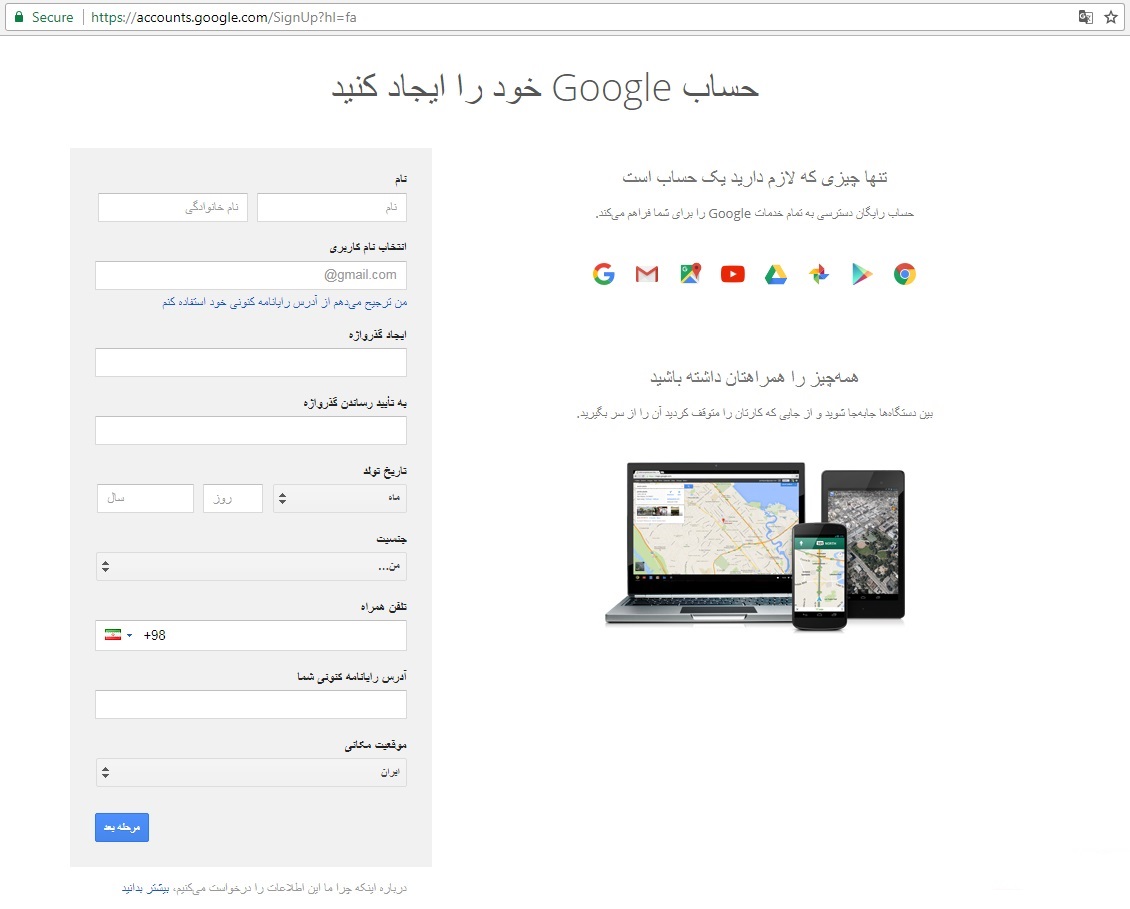The height and width of the screenshot is (909, 1130).
Task: Click the تلفن همراه label
Action: point(384,607)
